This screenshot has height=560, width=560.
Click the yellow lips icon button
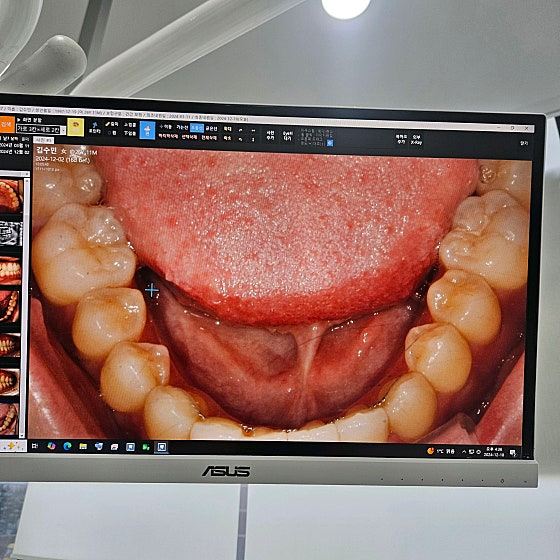tap(75, 127)
